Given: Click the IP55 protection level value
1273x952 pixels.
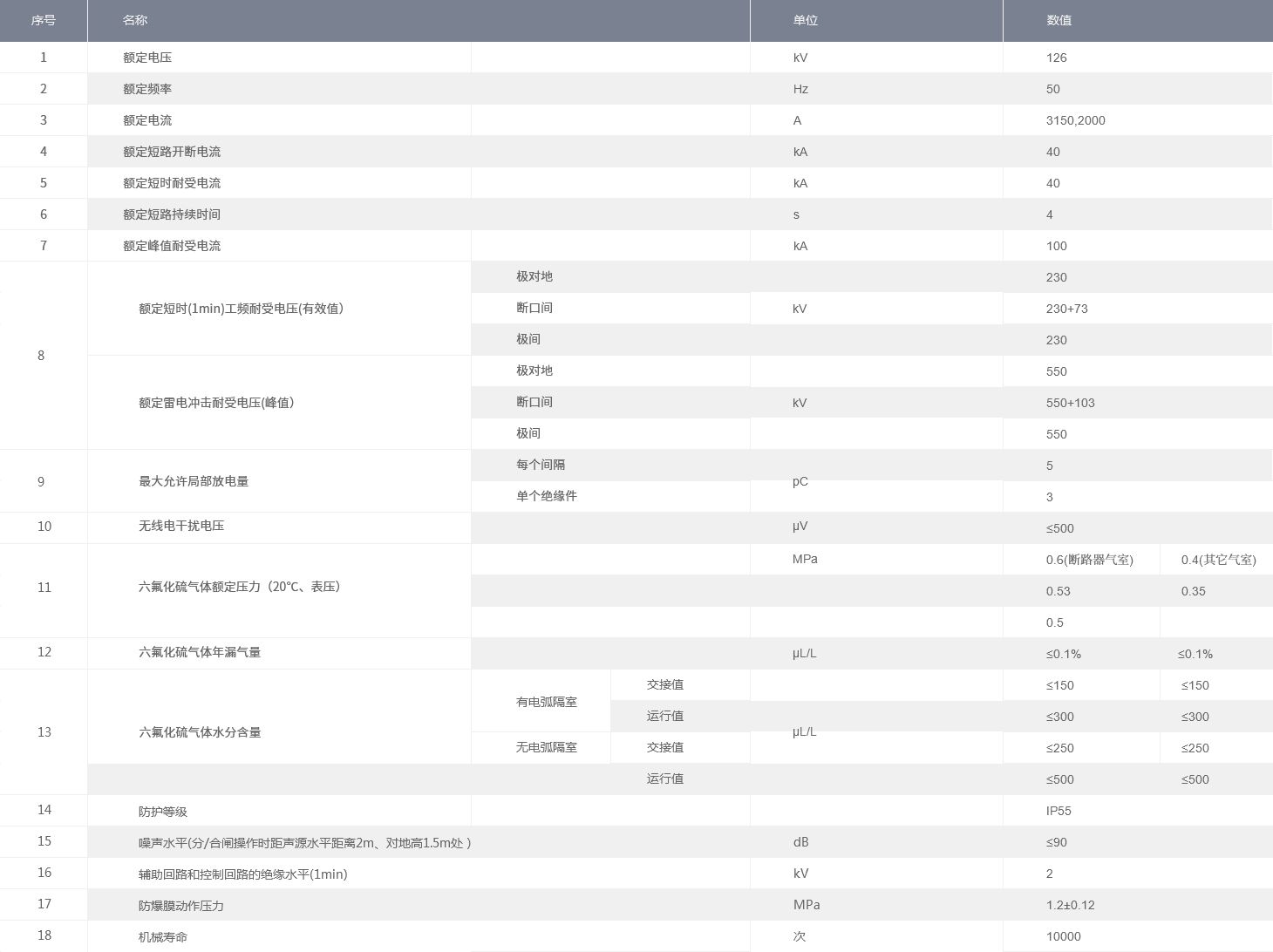Looking at the screenshot, I should (x=1059, y=811).
